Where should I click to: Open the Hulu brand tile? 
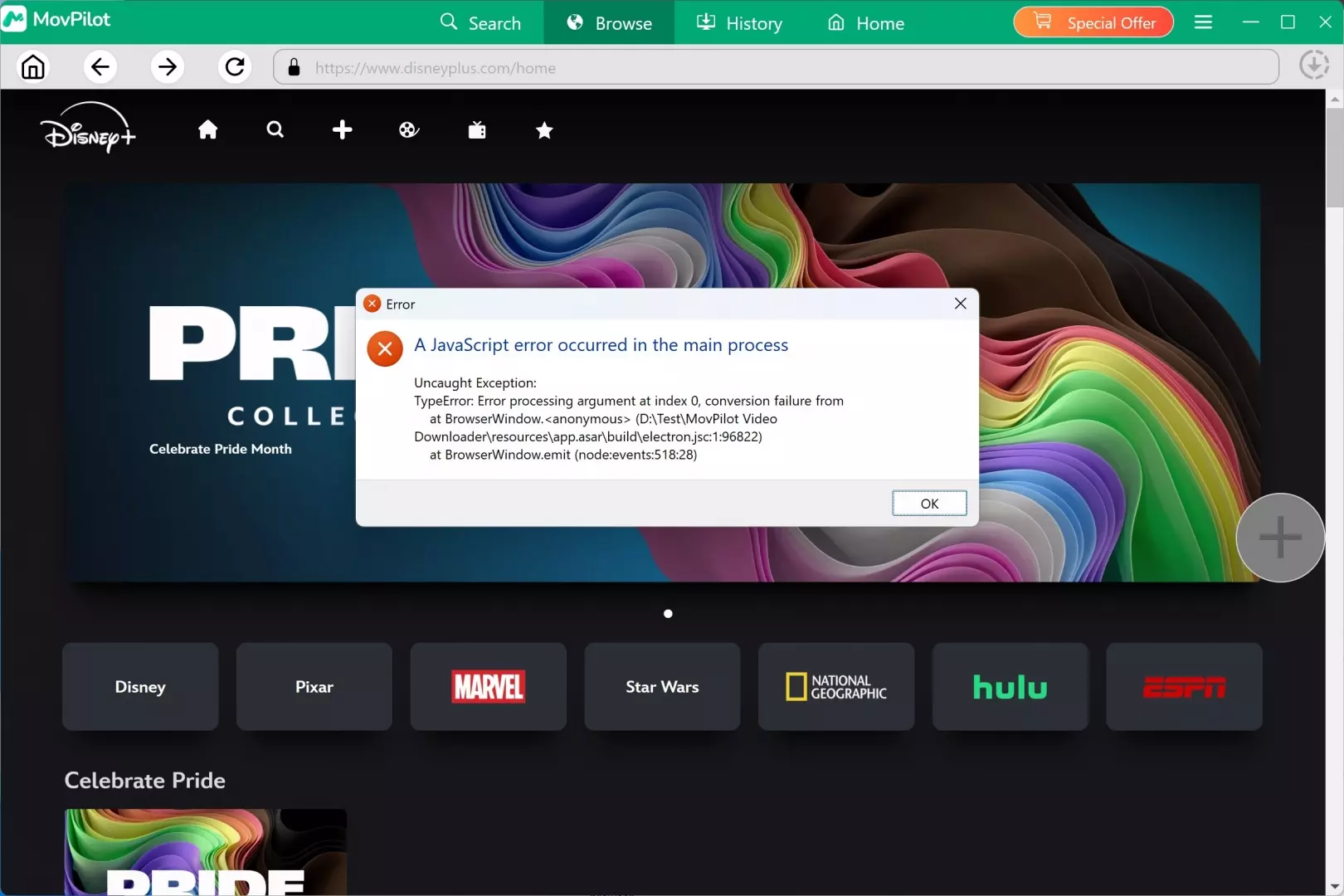tap(1010, 687)
